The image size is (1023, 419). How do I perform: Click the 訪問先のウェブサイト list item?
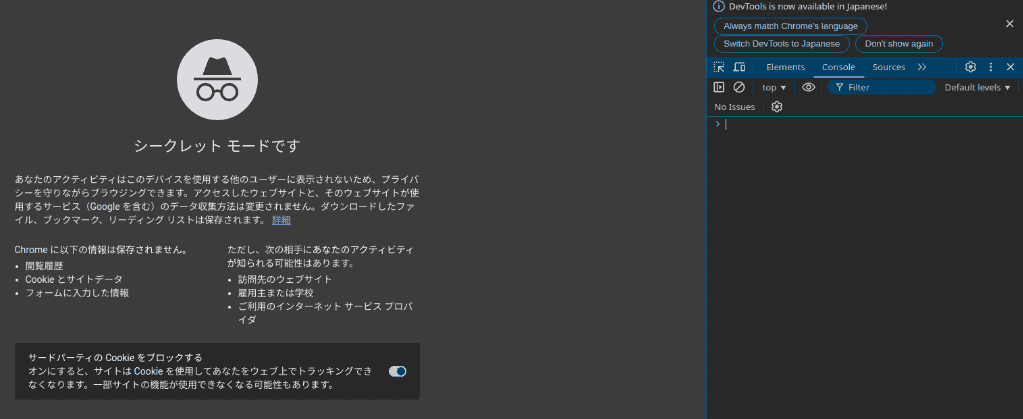click(285, 279)
